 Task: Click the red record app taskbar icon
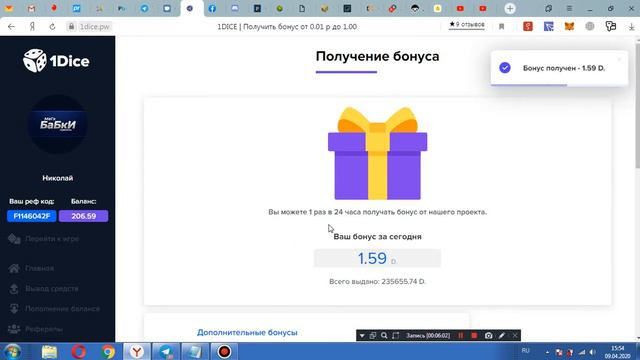tap(224, 351)
